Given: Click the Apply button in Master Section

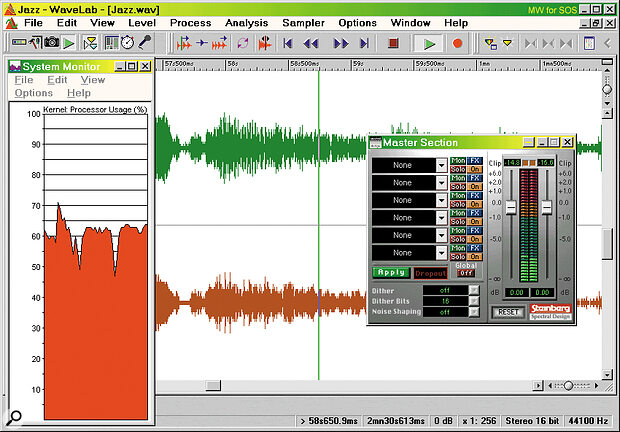Looking at the screenshot, I should pyautogui.click(x=391, y=272).
